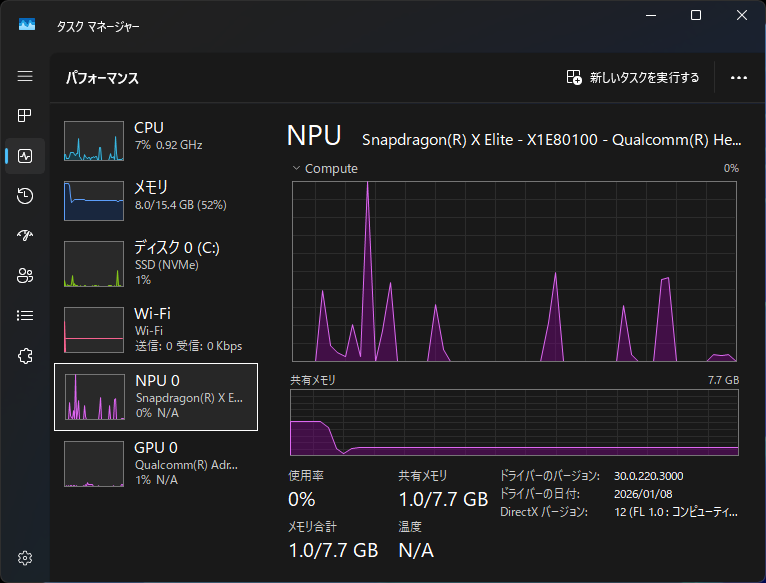Image resolution: width=766 pixels, height=583 pixels.
Task: Maximize the Task Manager window
Action: 696,15
